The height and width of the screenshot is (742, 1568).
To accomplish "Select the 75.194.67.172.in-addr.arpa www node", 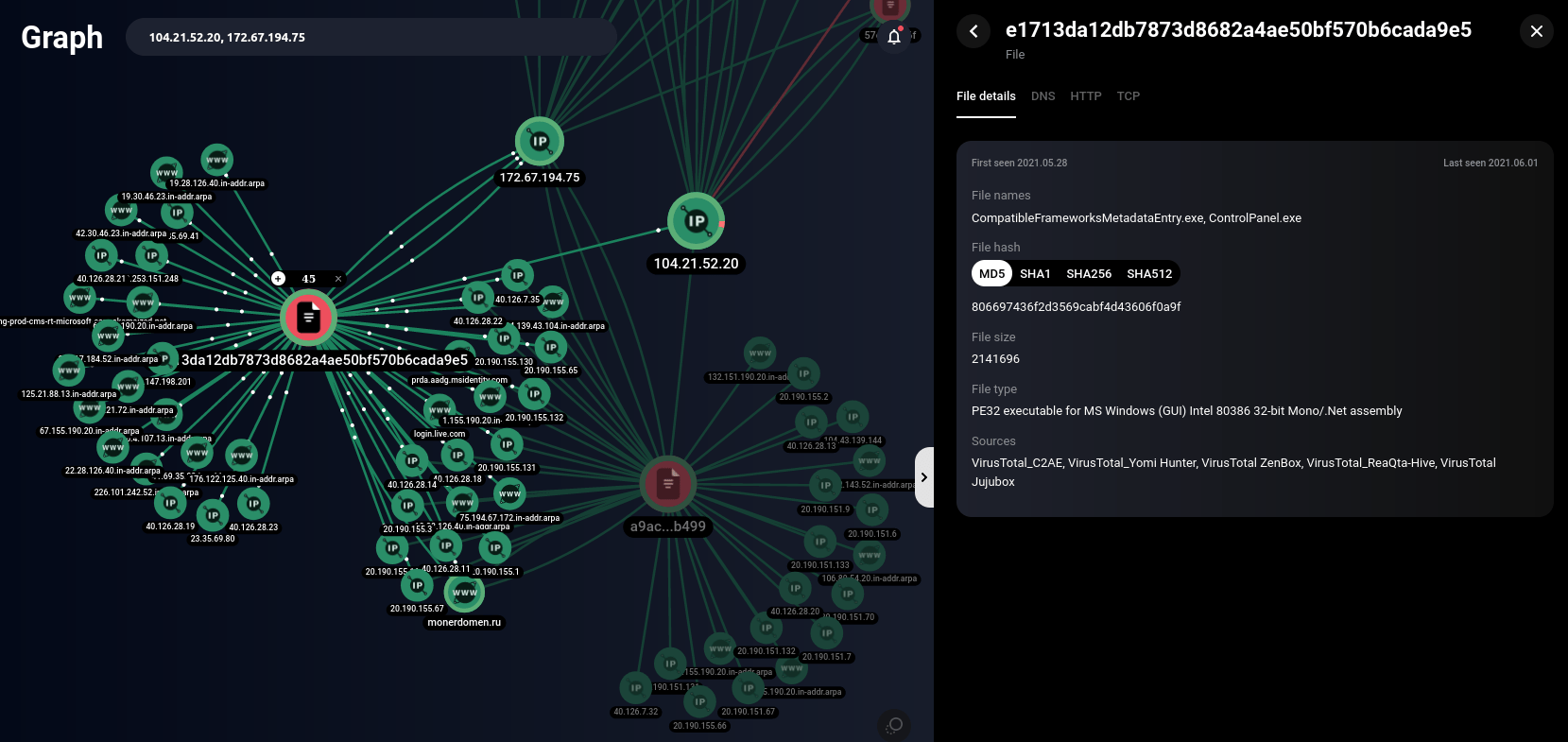I will (509, 493).
